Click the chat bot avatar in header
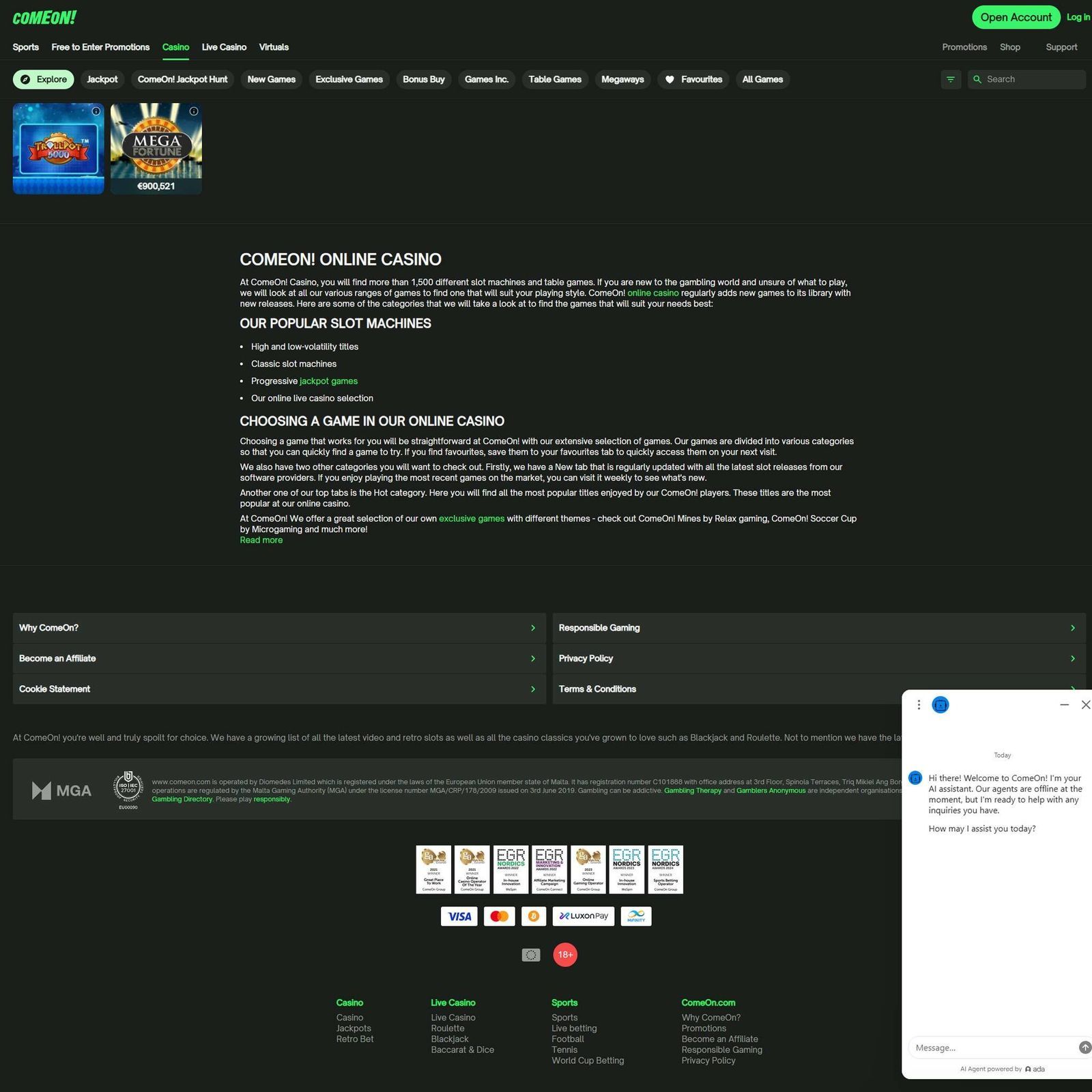 tap(940, 705)
